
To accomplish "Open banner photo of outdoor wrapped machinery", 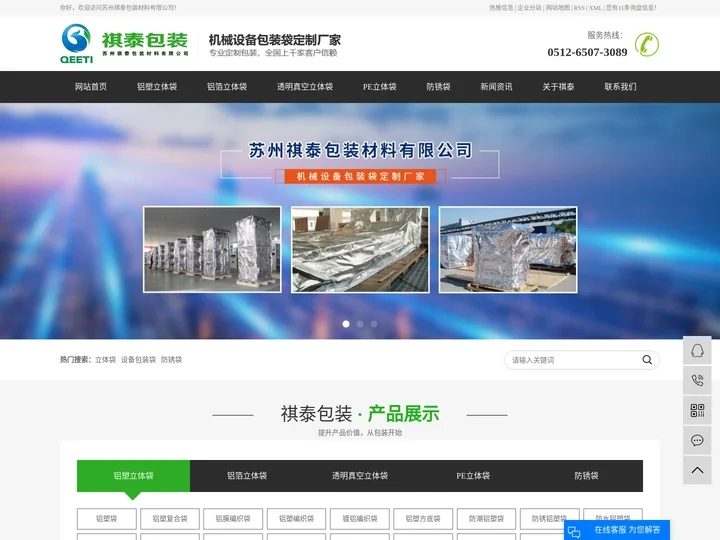I will [508, 249].
